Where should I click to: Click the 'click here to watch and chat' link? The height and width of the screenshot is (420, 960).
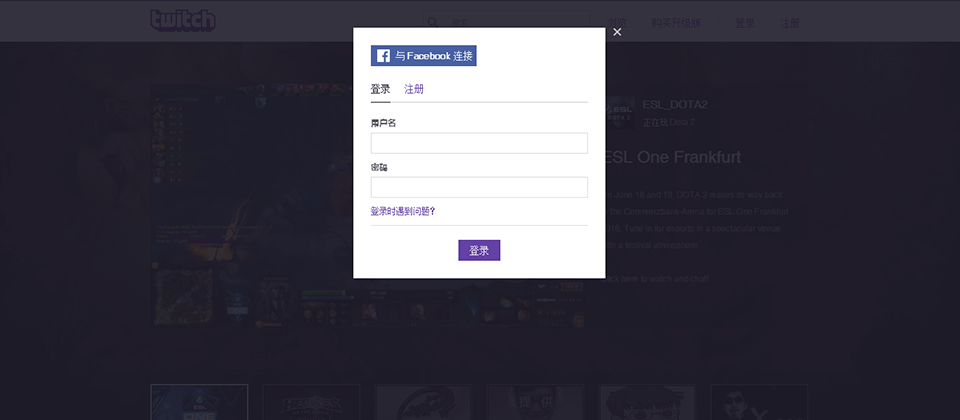point(657,279)
